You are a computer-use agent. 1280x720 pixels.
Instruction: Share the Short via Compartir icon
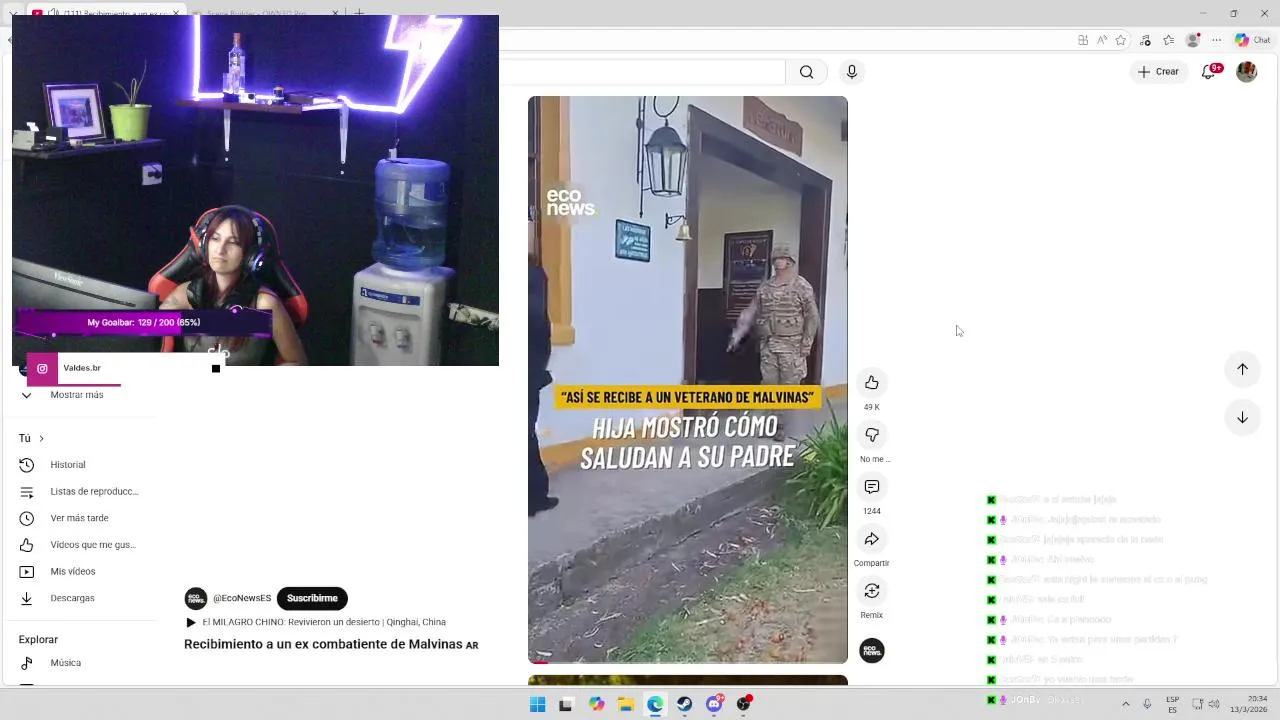[872, 539]
